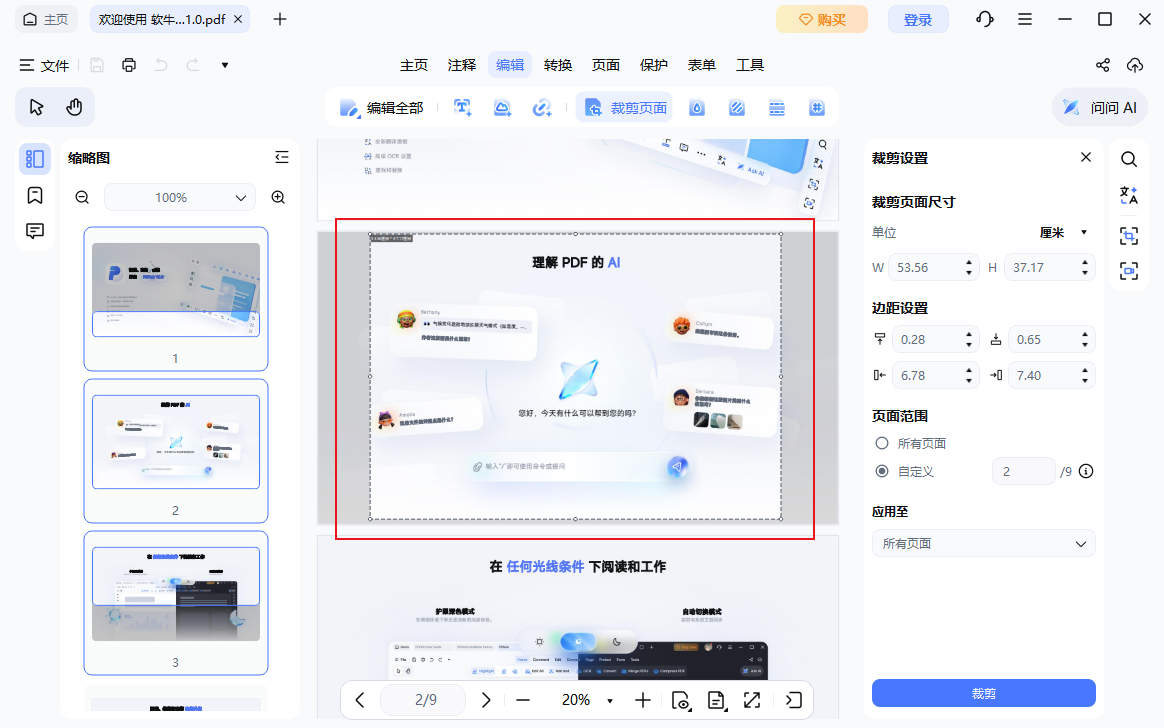
Task: Close the 裁剪设置 panel
Action: tap(1086, 157)
